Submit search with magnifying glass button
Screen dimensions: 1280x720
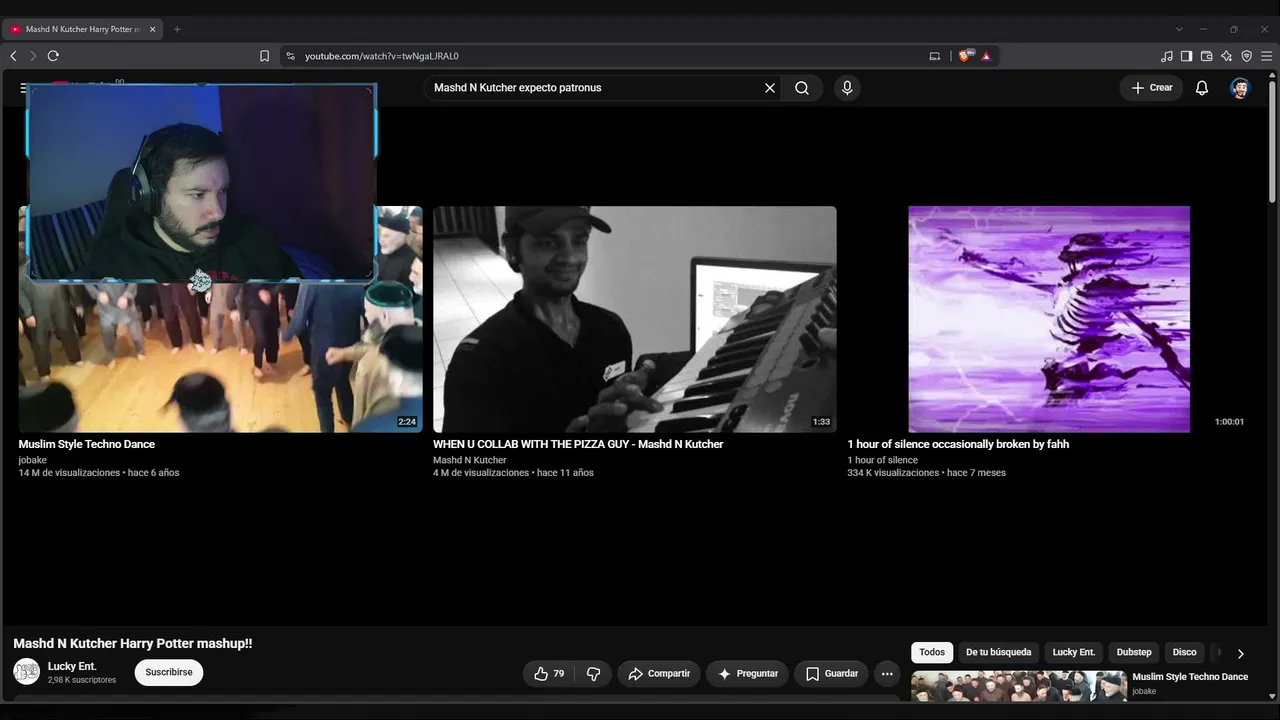tap(802, 88)
